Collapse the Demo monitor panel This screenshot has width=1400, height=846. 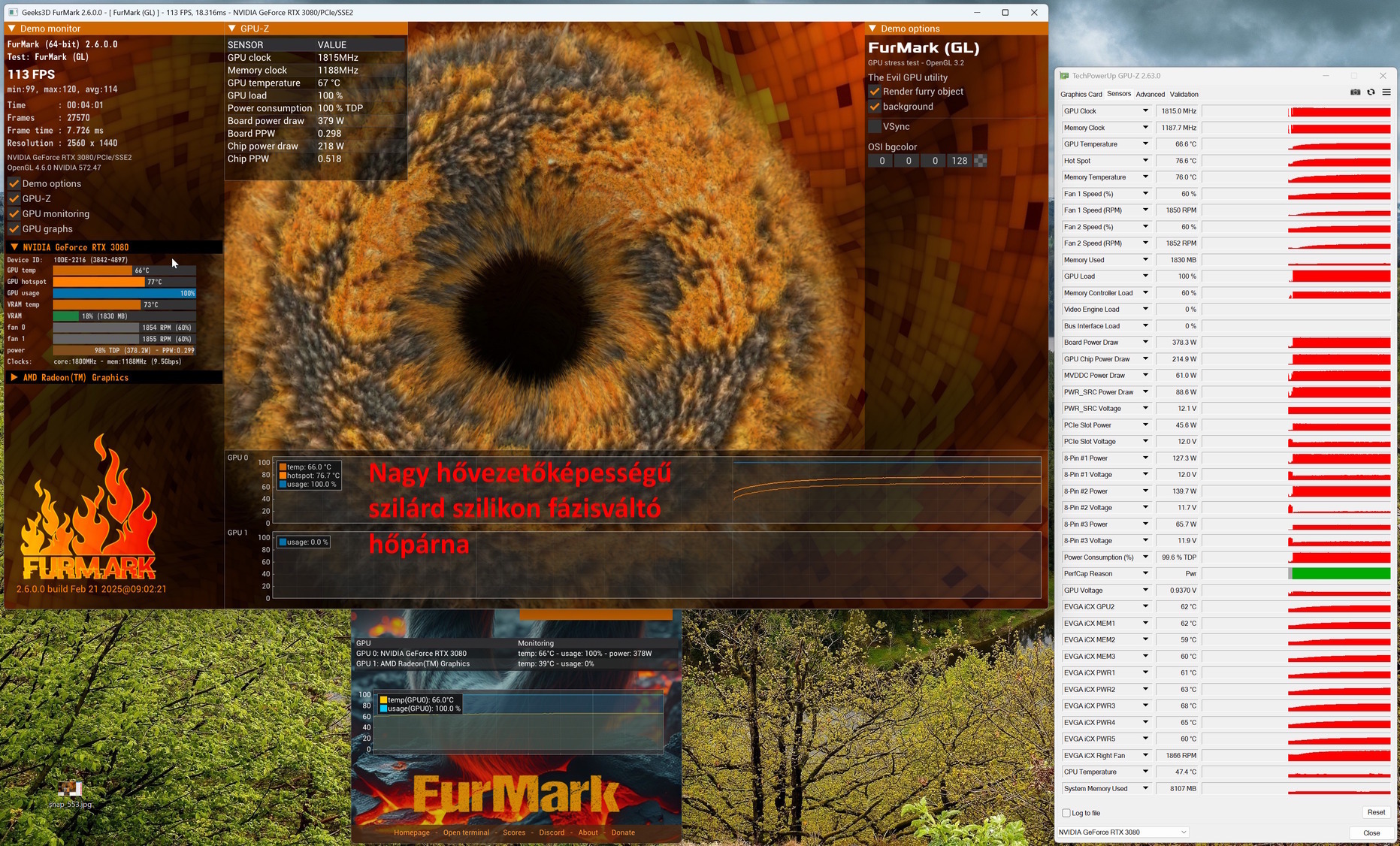coord(11,29)
